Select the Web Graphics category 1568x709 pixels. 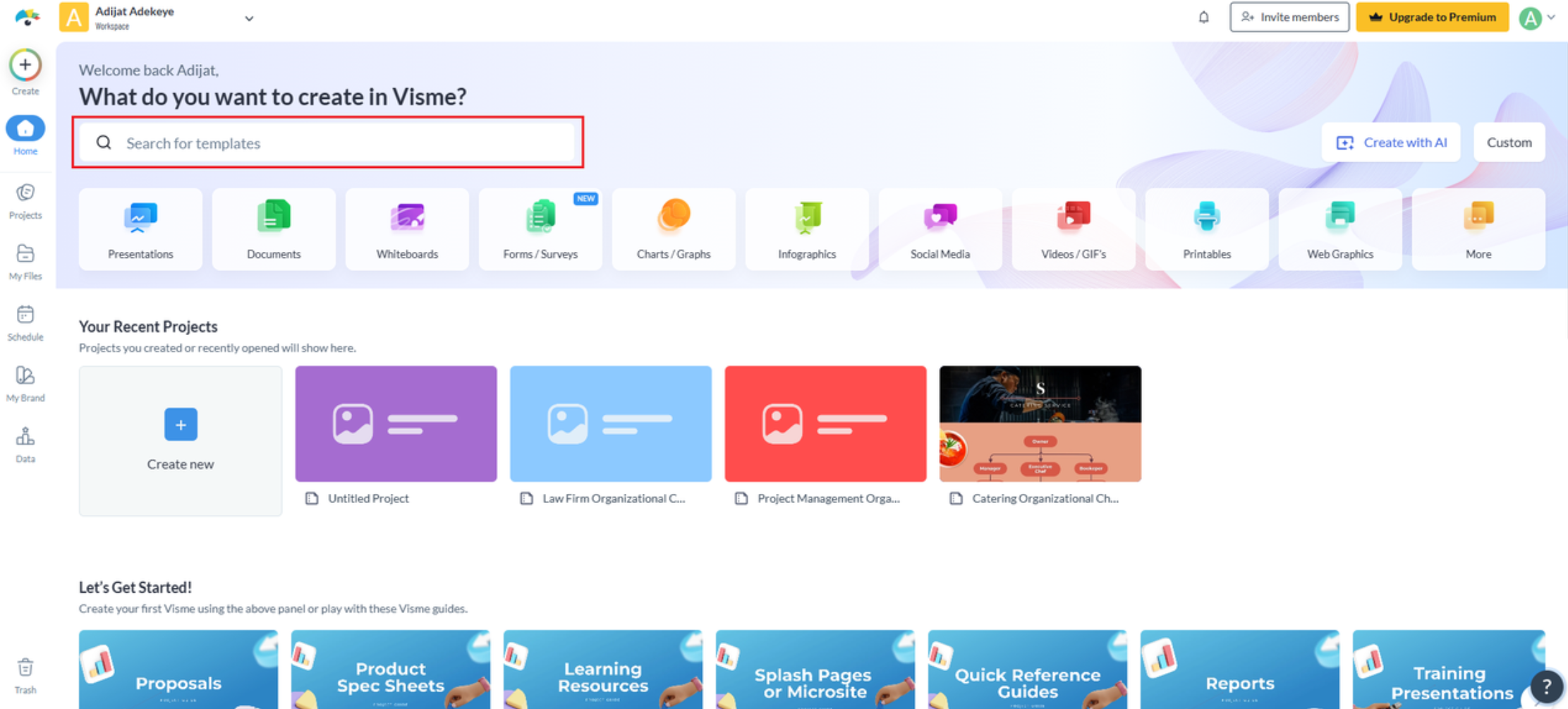click(x=1340, y=229)
